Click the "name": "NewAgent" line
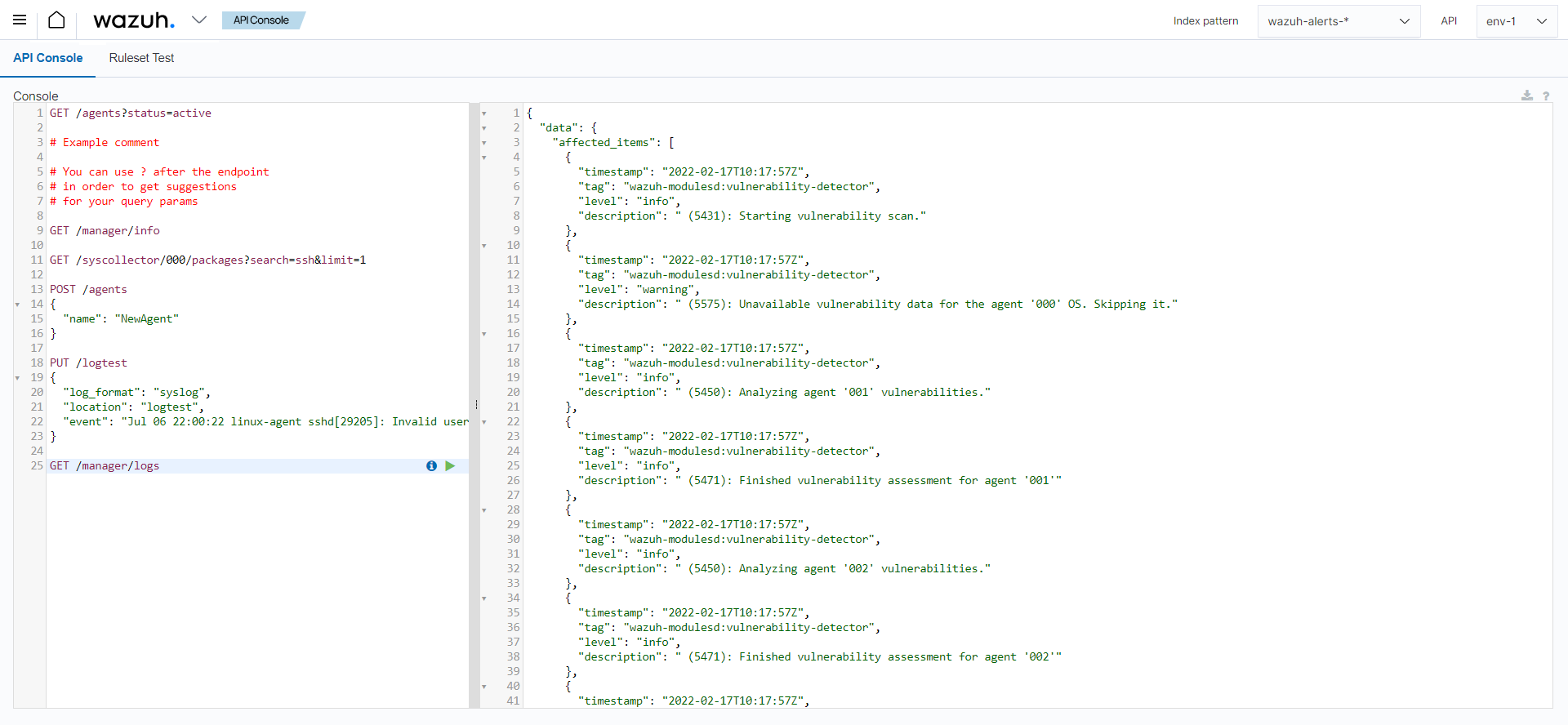This screenshot has height=725, width=1568. pyautogui.click(x=121, y=319)
